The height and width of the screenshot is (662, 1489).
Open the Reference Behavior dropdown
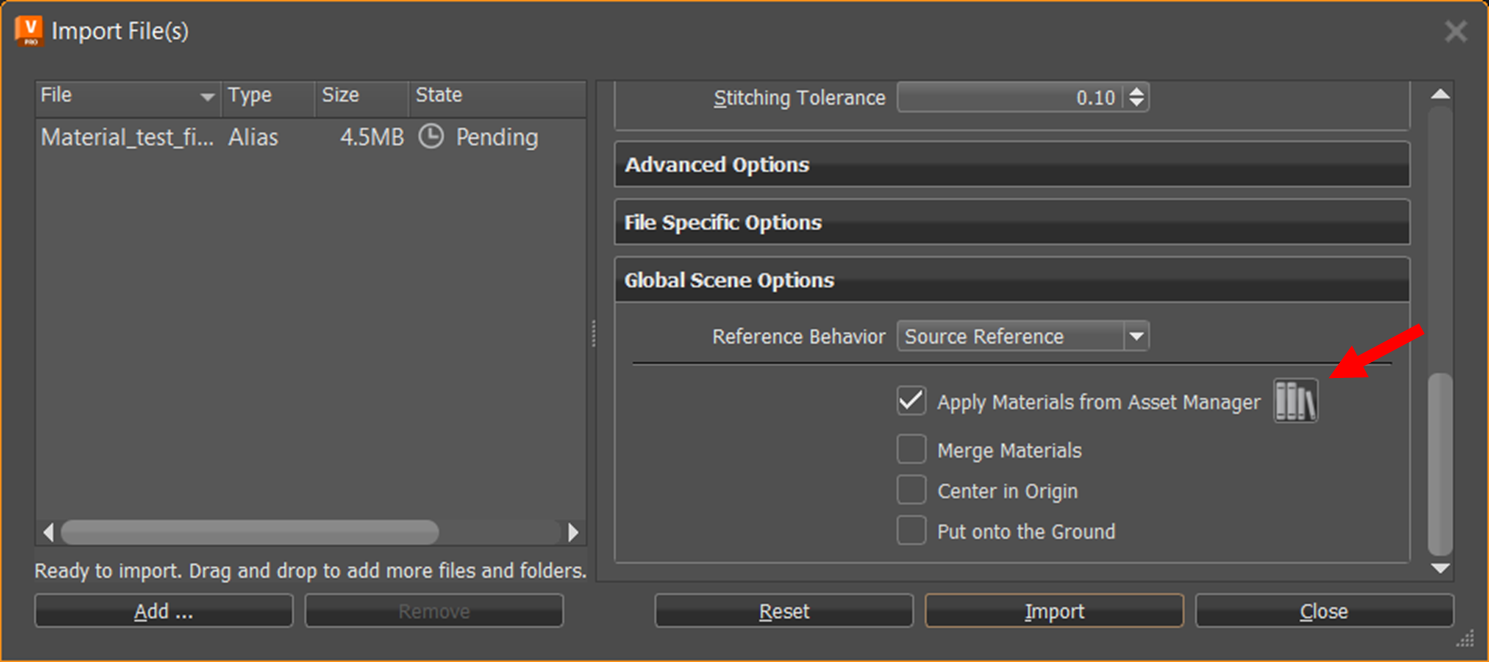click(x=1137, y=336)
